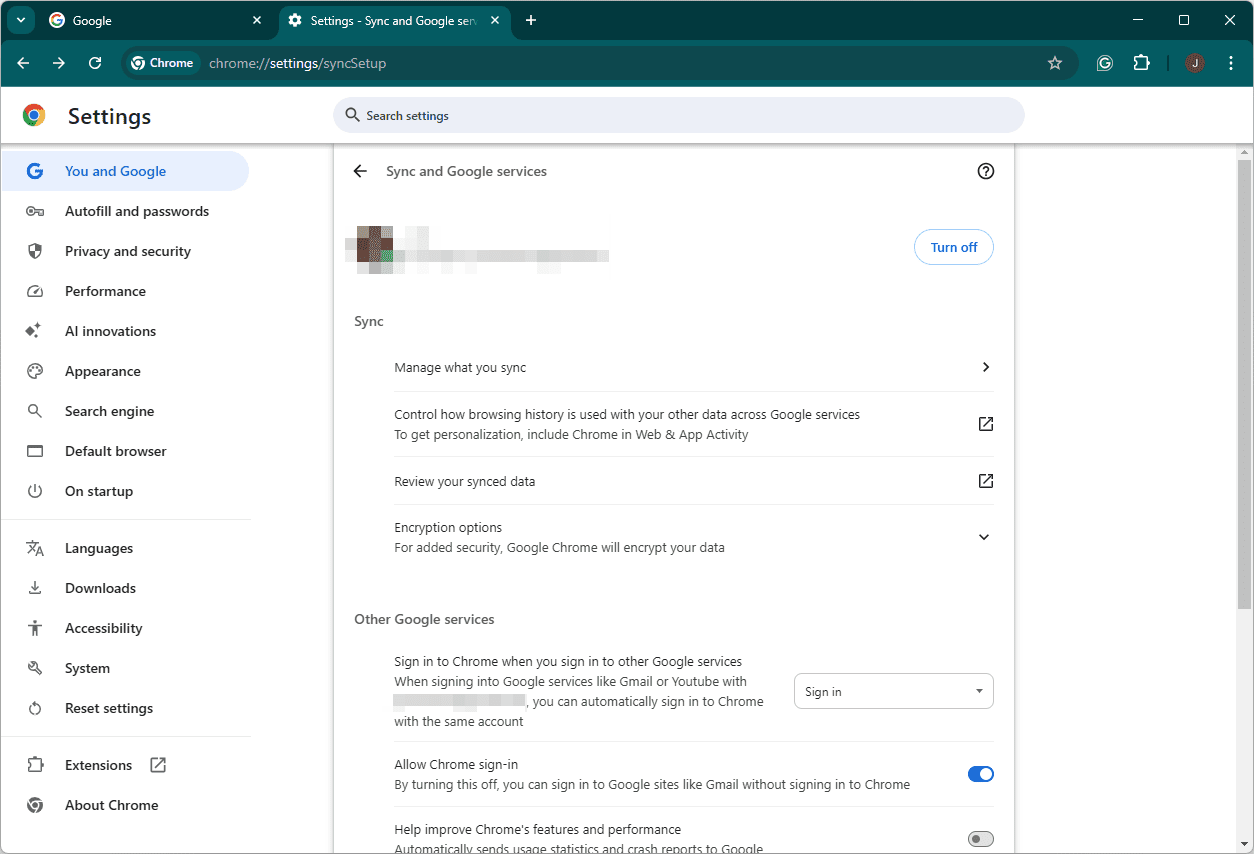Open new tab with plus button

[x=531, y=20]
